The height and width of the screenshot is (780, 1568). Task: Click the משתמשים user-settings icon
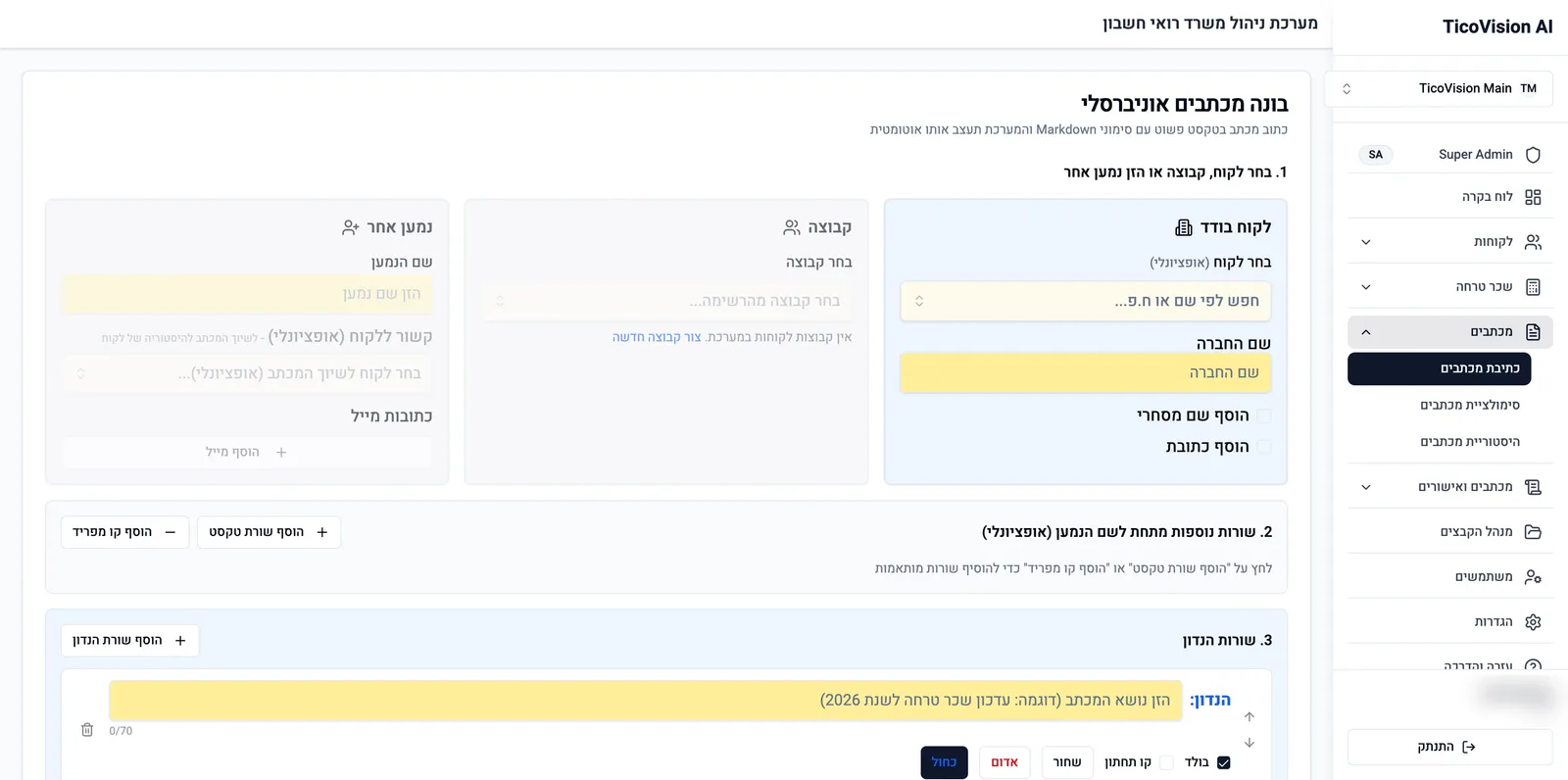pyautogui.click(x=1533, y=577)
